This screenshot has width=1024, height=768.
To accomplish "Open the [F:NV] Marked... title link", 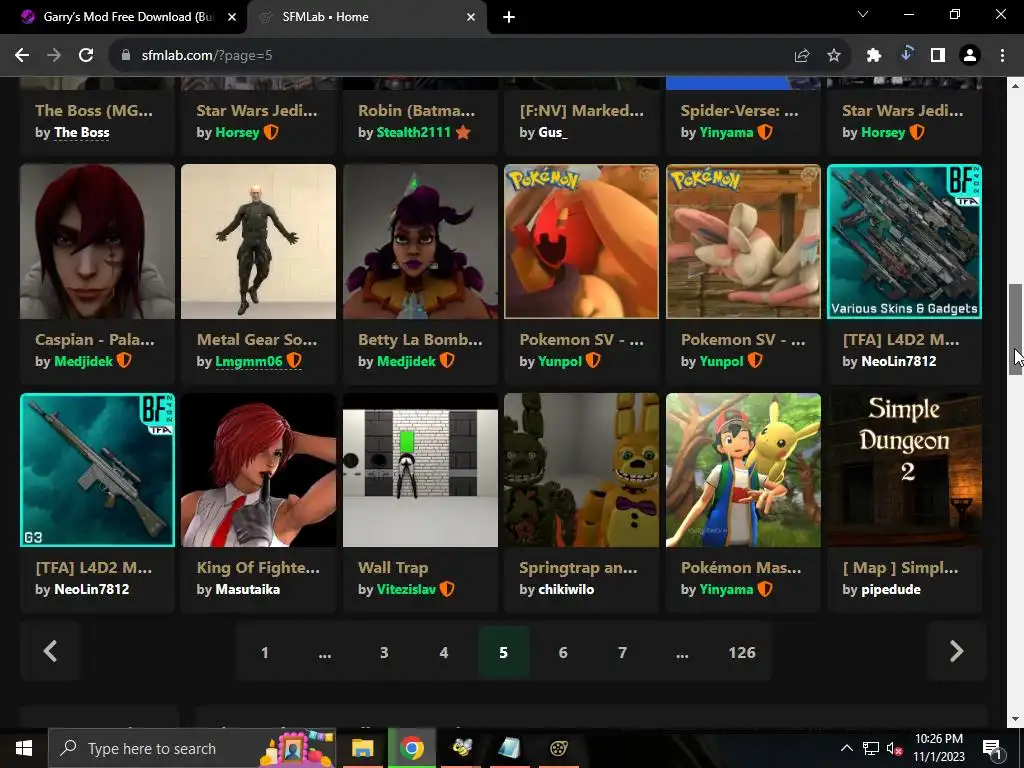I will point(581,110).
